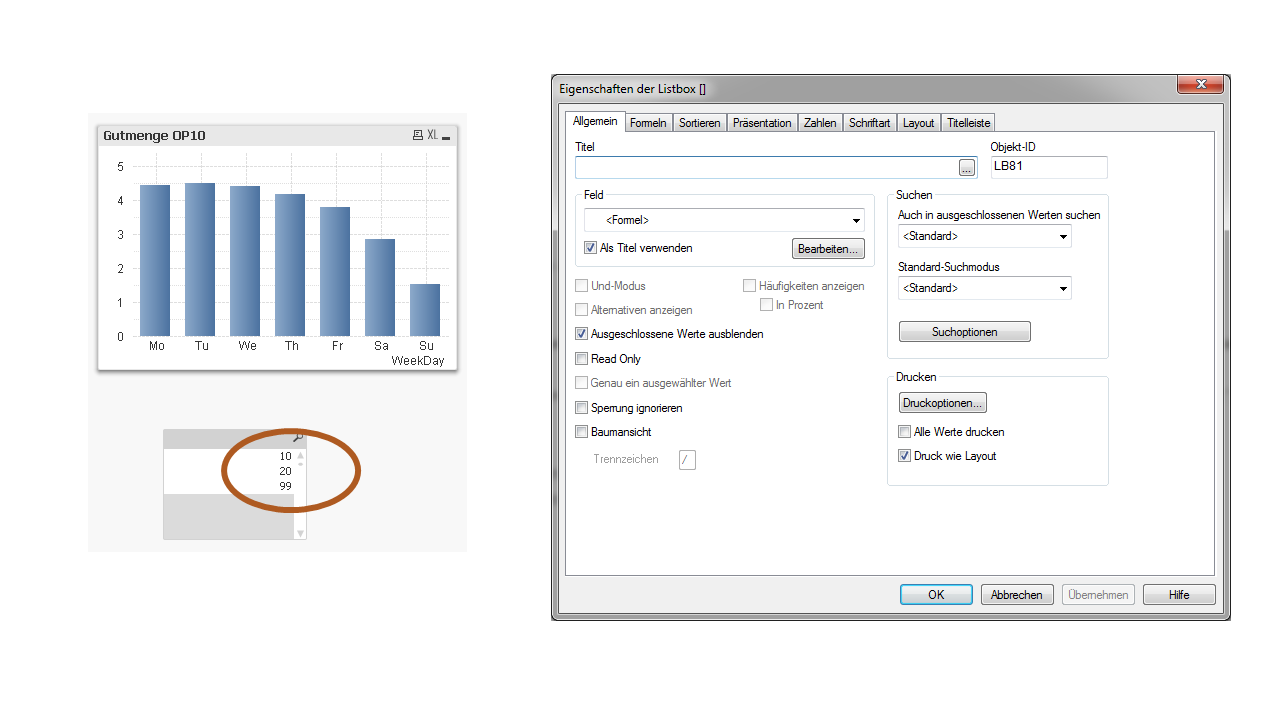Click the Druckoptionen... button
Viewport: 1280px width, 720px height.
(943, 403)
